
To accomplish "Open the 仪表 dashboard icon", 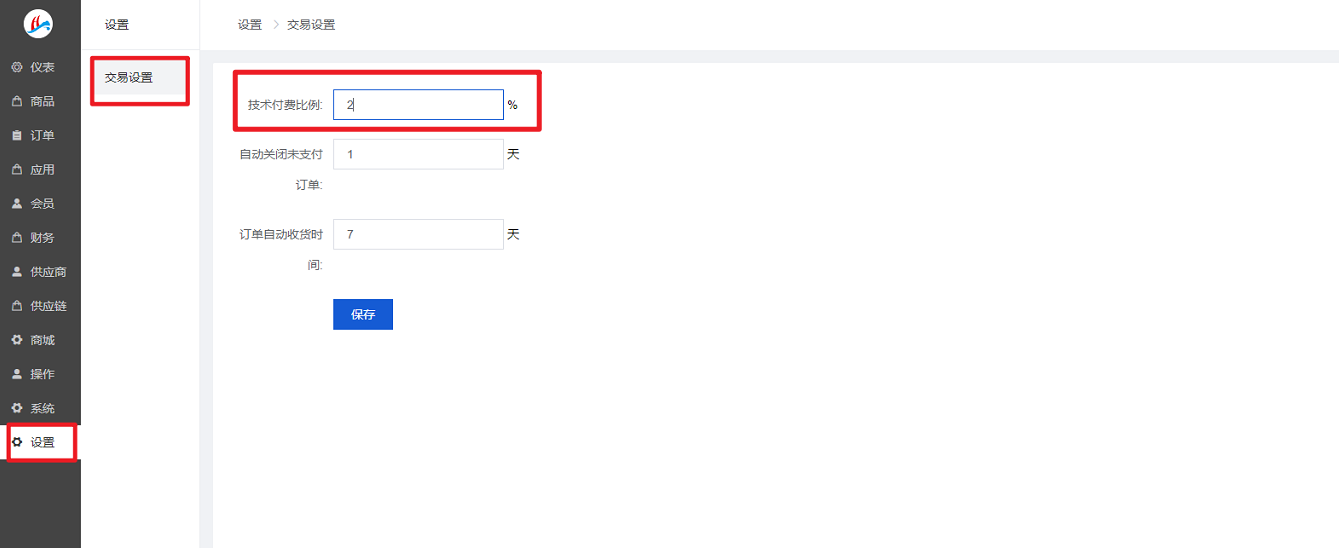I will (x=16, y=67).
